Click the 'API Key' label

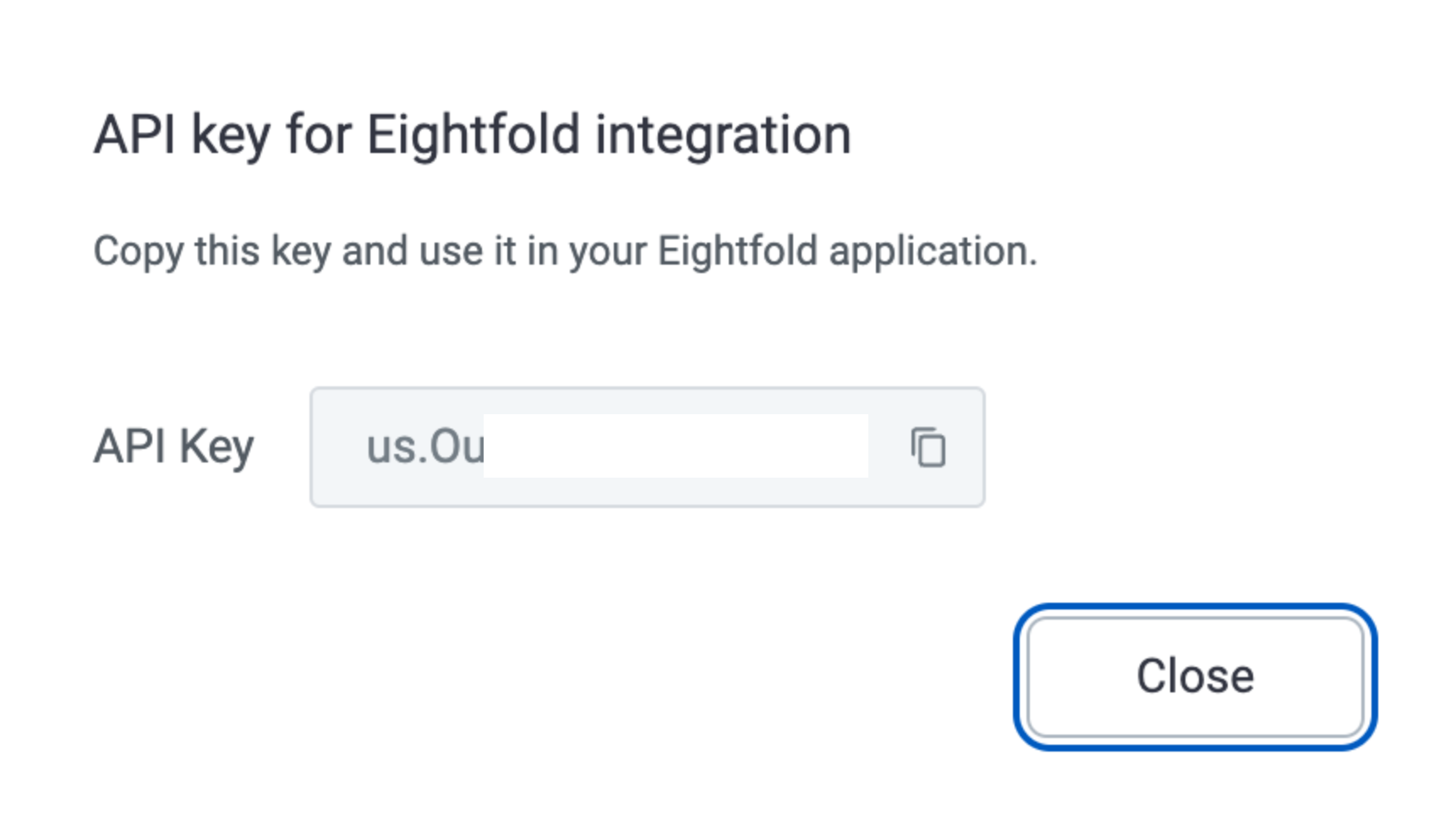[173, 447]
